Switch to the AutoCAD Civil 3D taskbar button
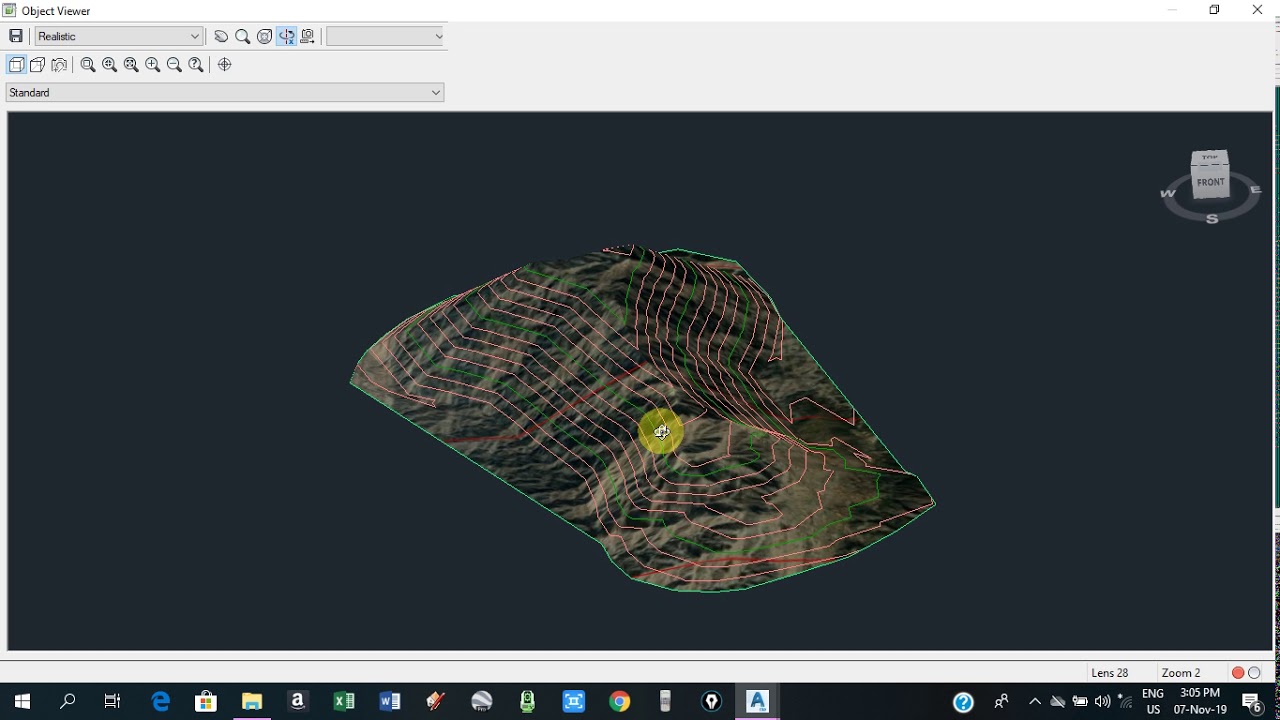 pyautogui.click(x=758, y=702)
